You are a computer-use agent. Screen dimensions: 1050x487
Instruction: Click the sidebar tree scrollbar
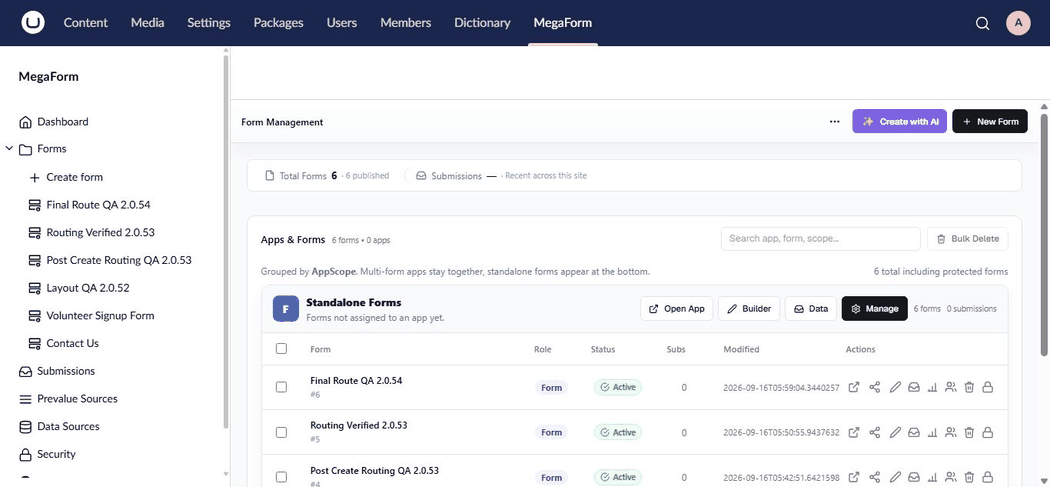(226, 241)
